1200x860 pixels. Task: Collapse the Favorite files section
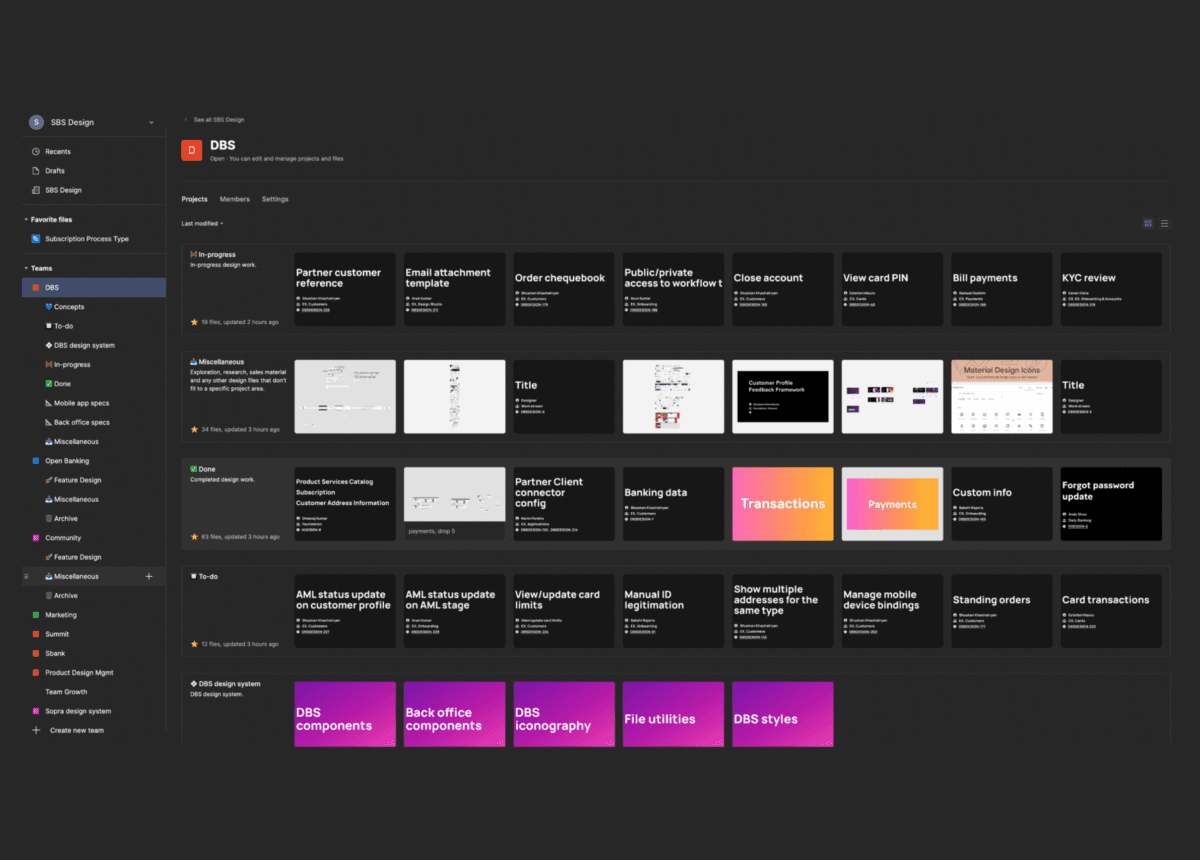[x=26, y=219]
